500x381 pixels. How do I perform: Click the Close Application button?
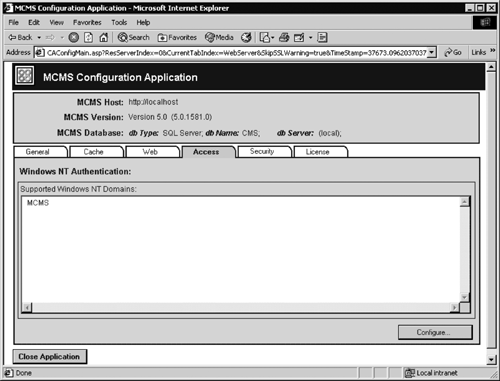click(50, 356)
